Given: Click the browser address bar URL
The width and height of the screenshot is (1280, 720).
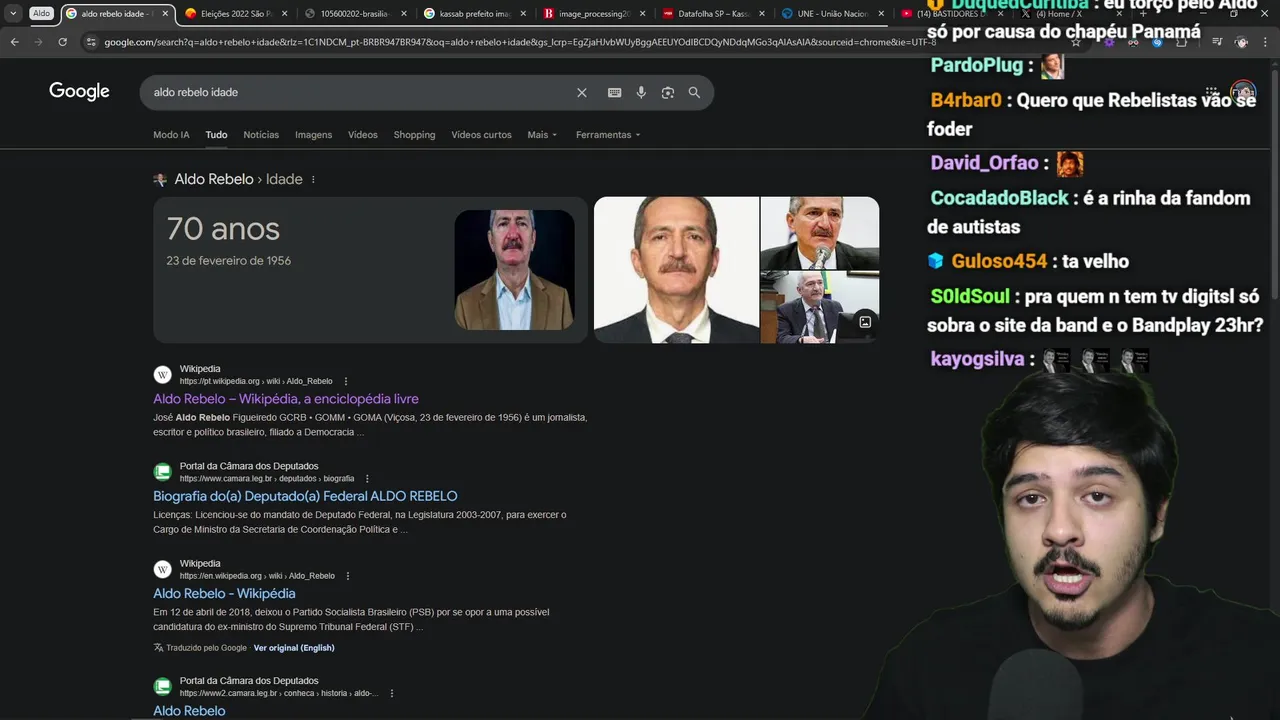Looking at the screenshot, I should point(520,42).
